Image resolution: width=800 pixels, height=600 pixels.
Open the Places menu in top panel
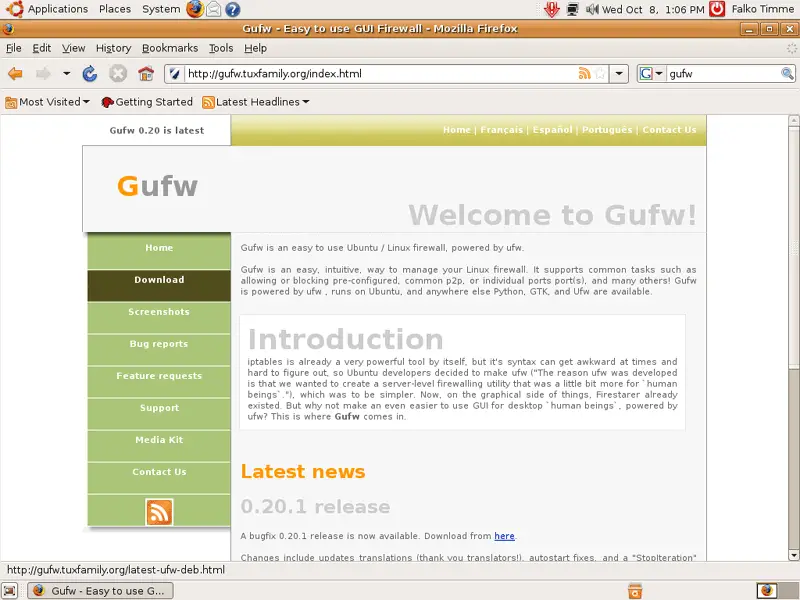click(115, 9)
